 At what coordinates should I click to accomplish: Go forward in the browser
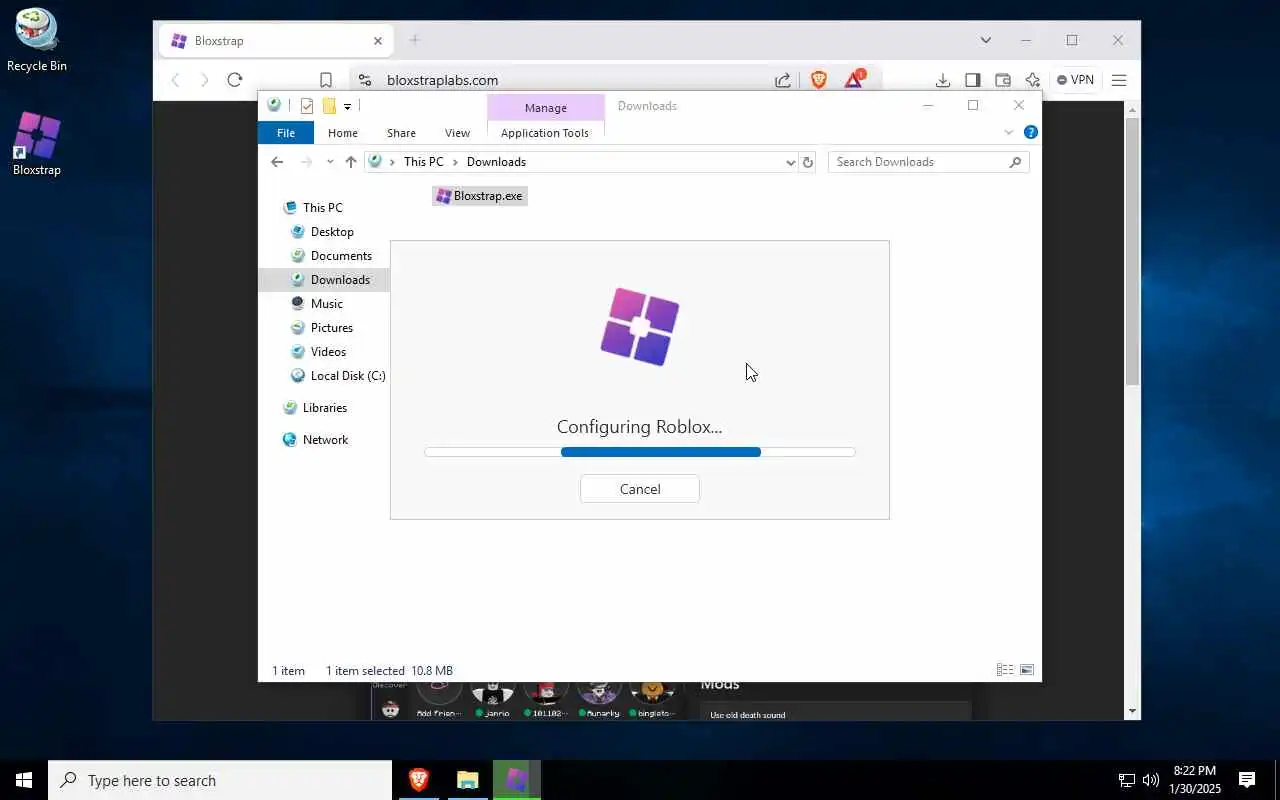[205, 80]
